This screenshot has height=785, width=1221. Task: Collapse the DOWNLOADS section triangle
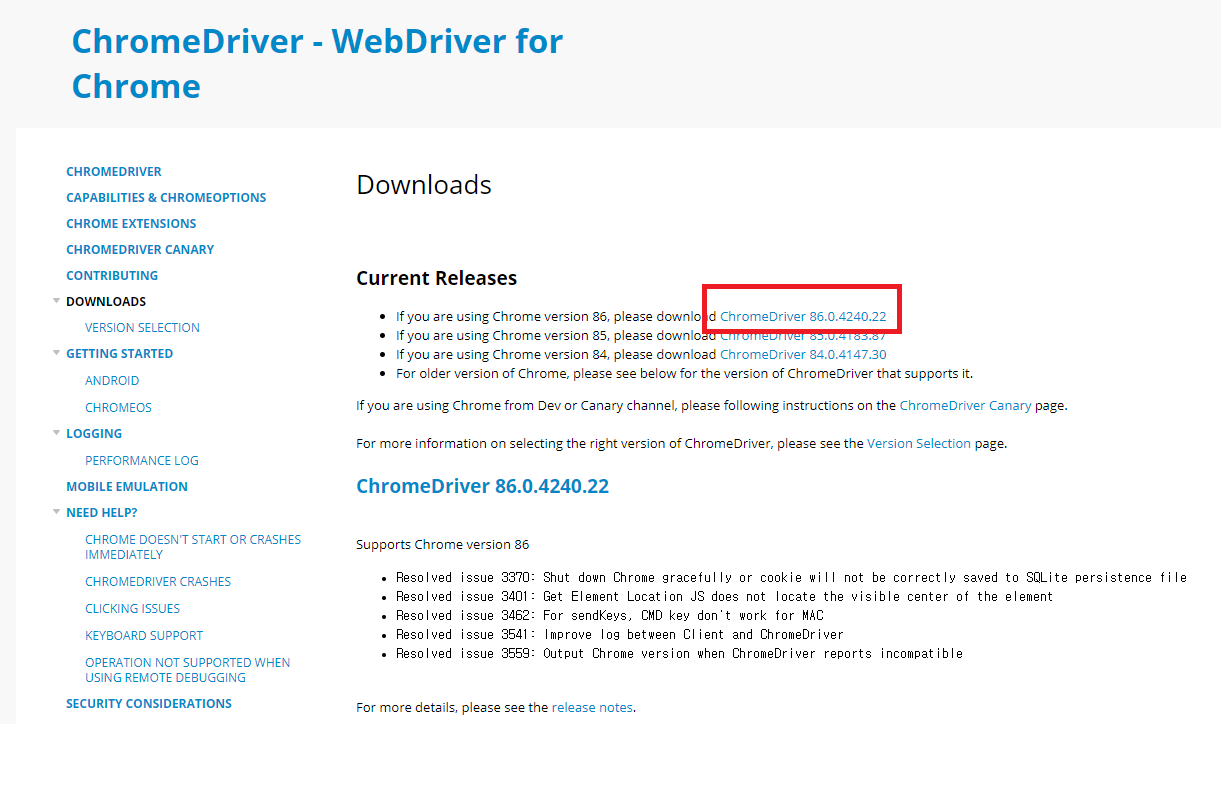click(56, 300)
